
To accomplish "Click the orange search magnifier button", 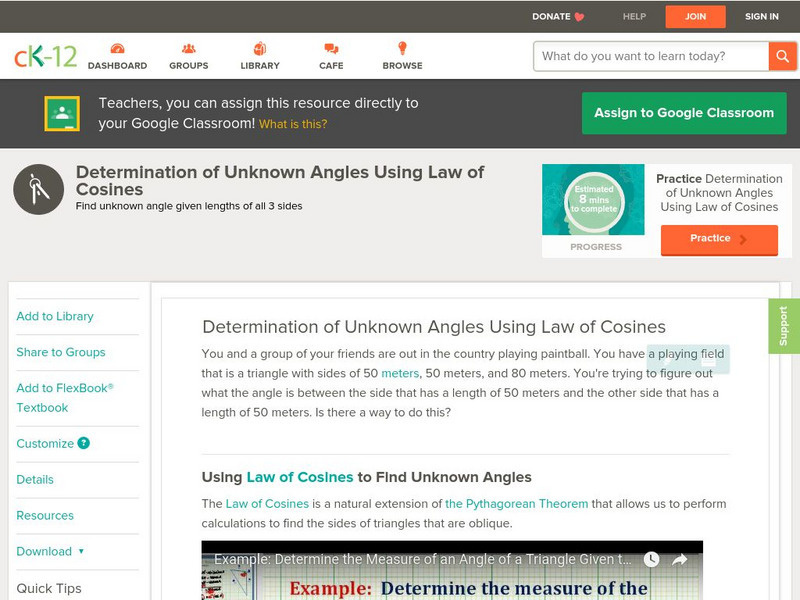I will (x=781, y=56).
